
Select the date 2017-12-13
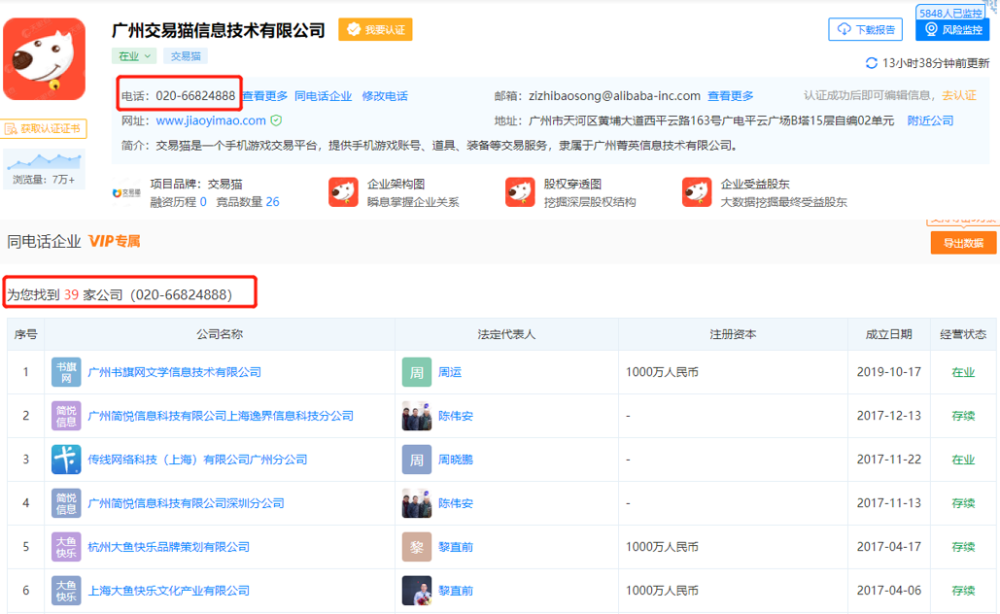(889, 416)
